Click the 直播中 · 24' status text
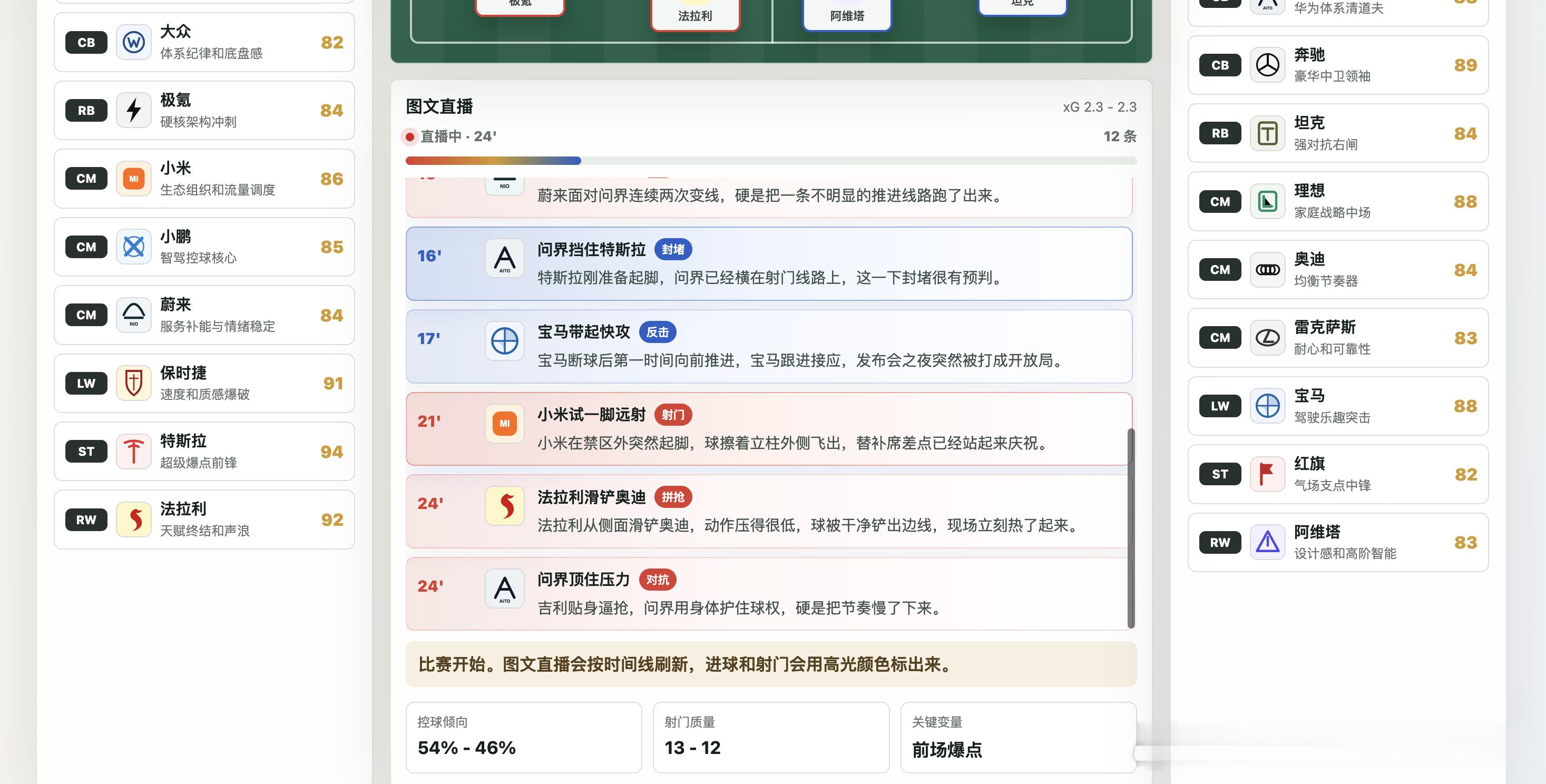 [x=458, y=136]
